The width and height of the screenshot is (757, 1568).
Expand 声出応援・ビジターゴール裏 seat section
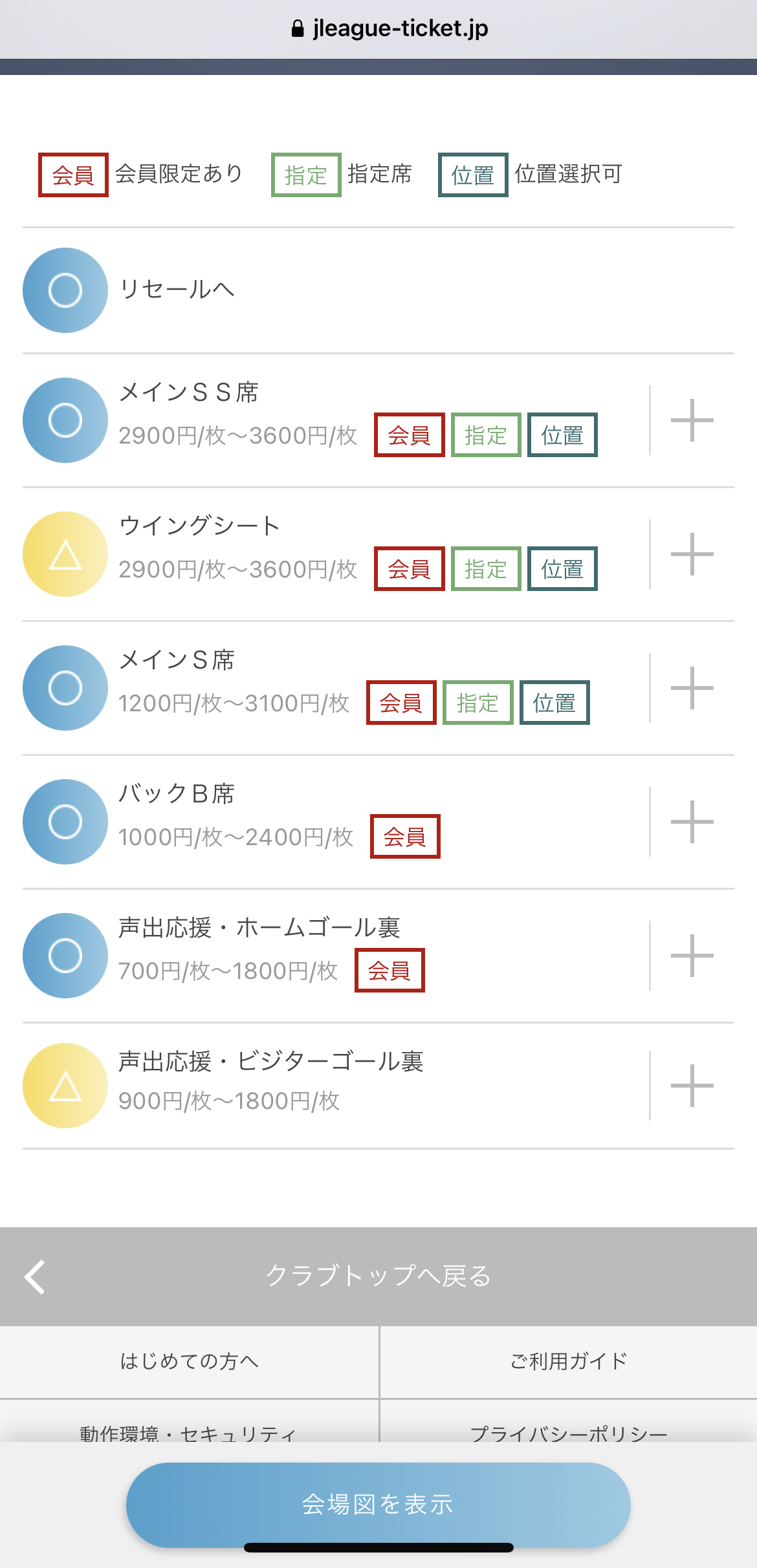click(x=692, y=1086)
